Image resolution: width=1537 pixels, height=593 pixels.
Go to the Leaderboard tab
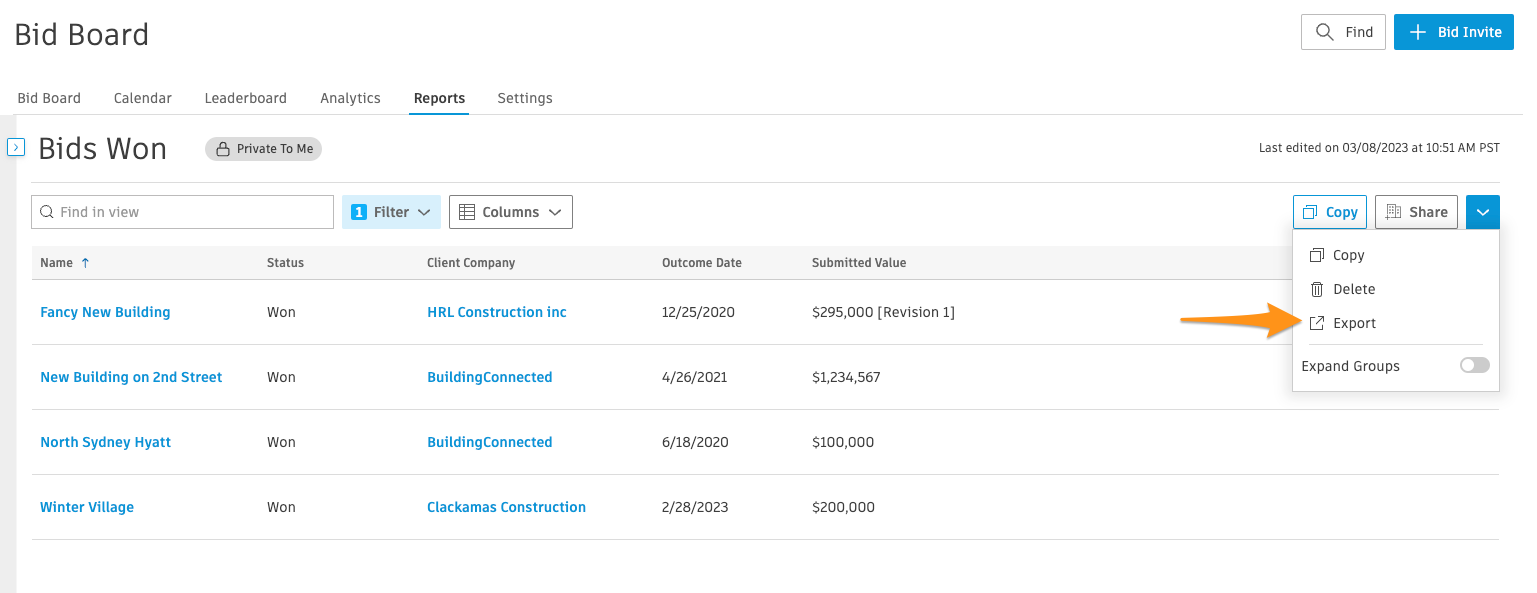[x=246, y=98]
